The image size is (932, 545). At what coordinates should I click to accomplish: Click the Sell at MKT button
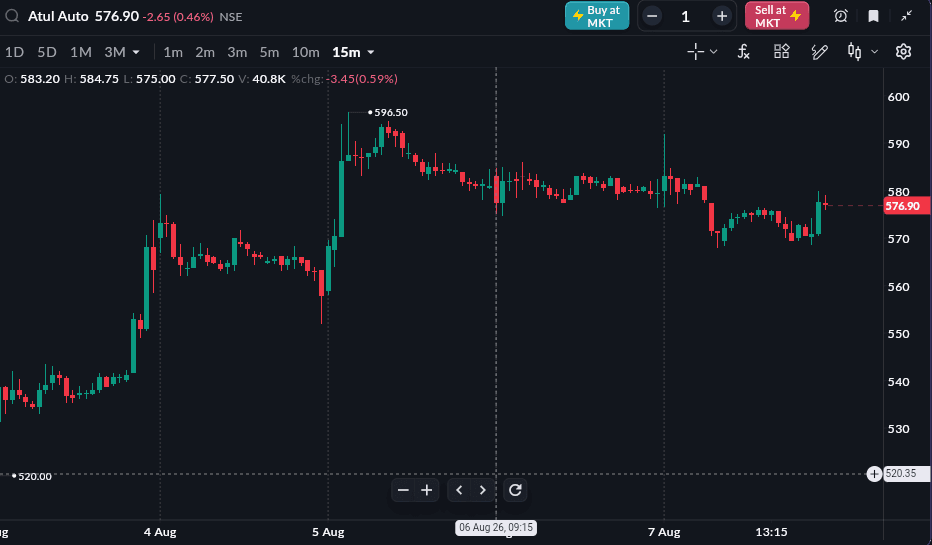777,16
